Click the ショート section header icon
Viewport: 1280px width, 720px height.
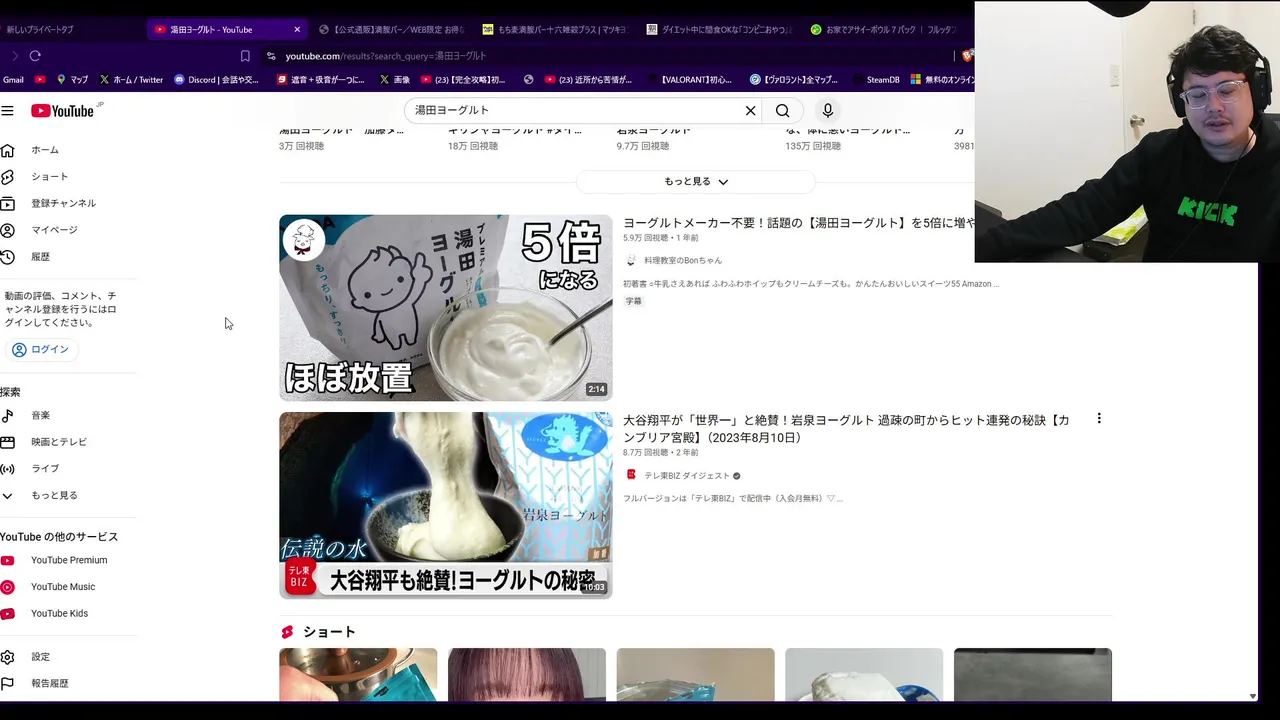pyautogui.click(x=287, y=632)
